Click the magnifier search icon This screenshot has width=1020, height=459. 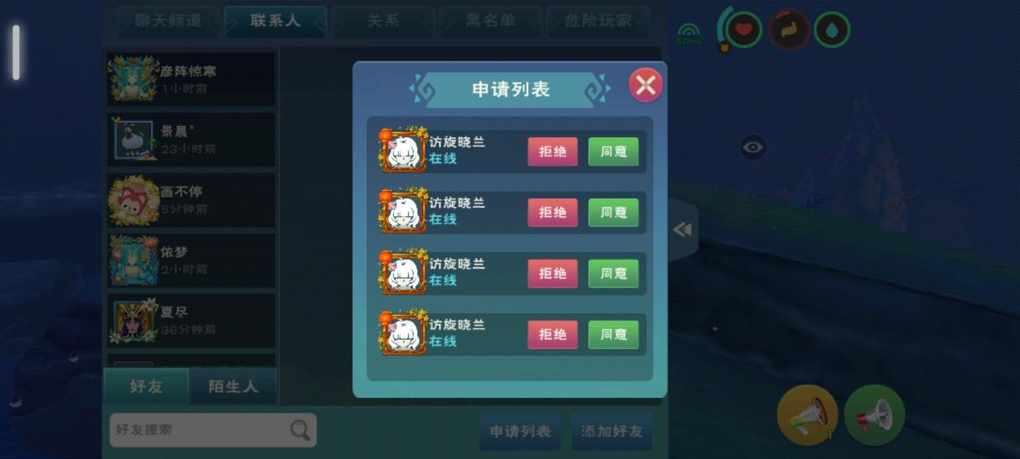299,430
